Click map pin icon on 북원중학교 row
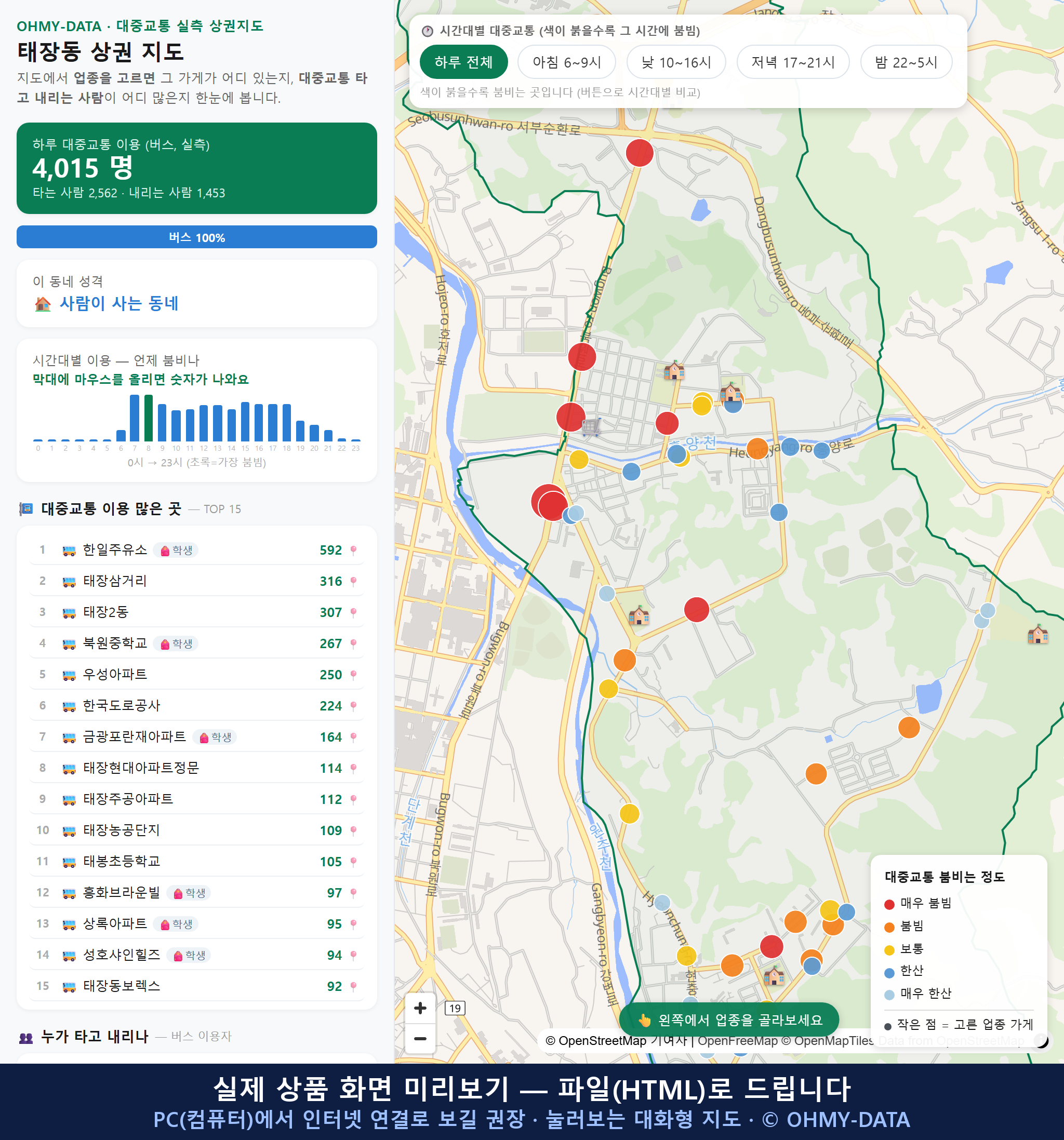Screen dimensions: 1064x1140 pos(353,644)
